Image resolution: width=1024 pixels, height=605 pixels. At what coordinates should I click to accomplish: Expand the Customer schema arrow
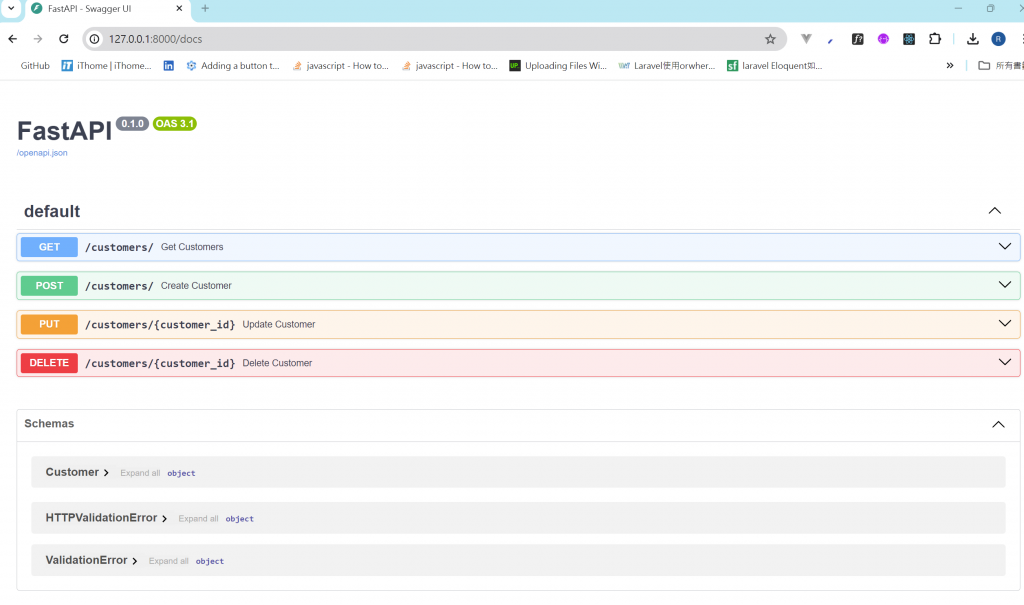[106, 473]
